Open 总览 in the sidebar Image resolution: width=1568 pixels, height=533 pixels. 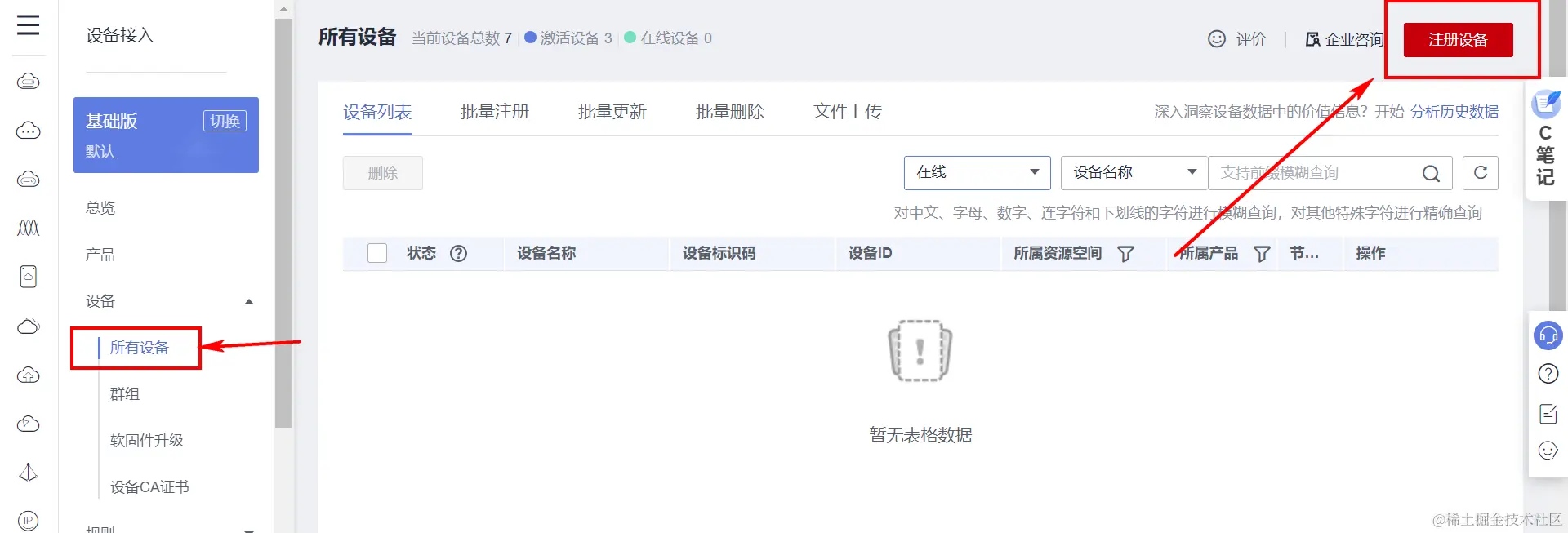(x=100, y=208)
